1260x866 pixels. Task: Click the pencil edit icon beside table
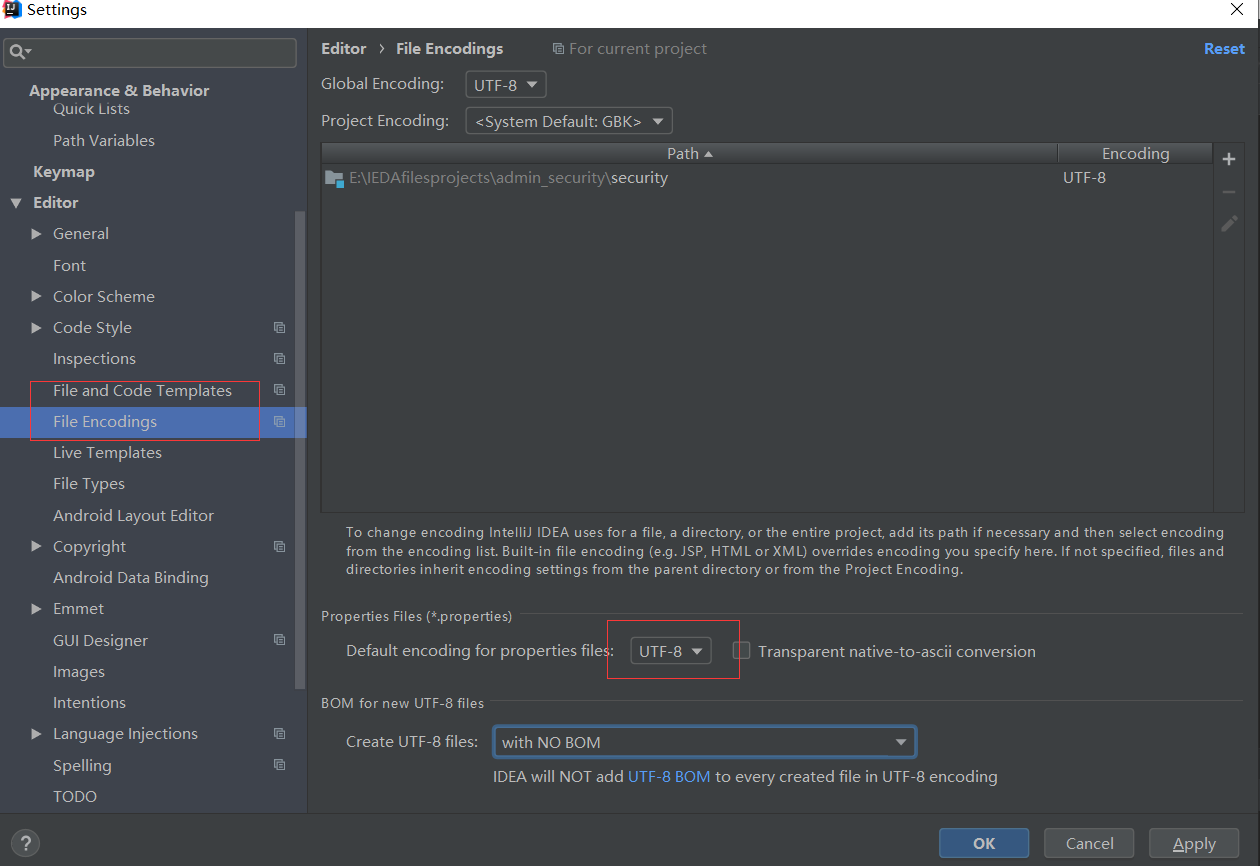(1229, 224)
